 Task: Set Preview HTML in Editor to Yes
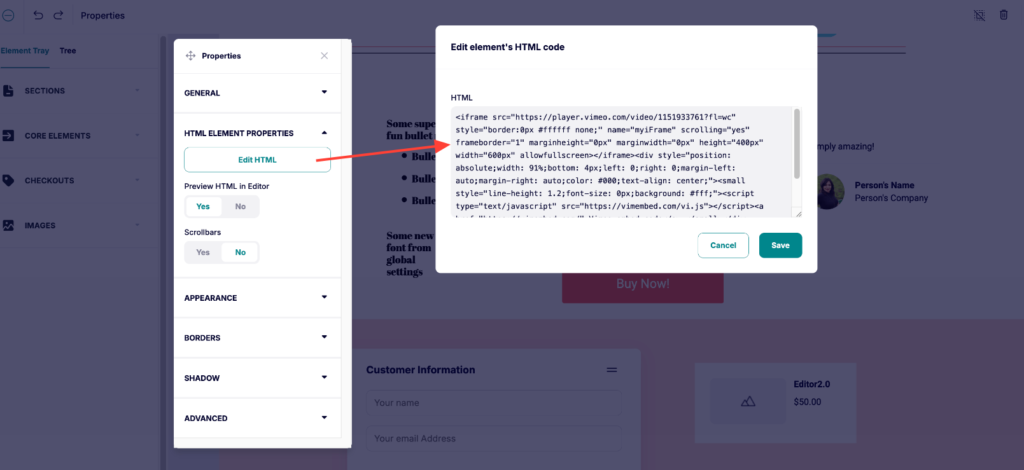[x=203, y=206]
